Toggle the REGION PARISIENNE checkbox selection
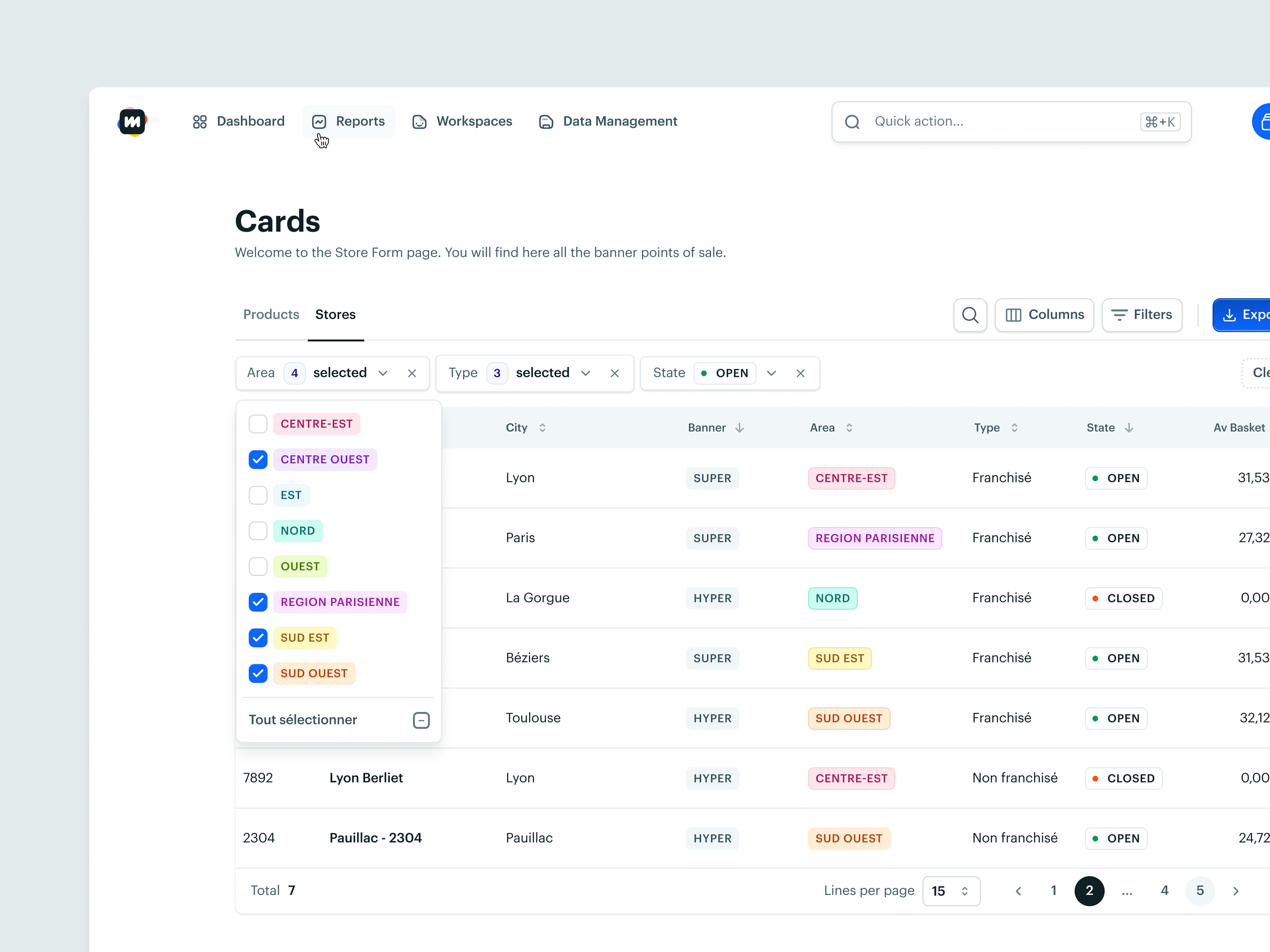 258,601
